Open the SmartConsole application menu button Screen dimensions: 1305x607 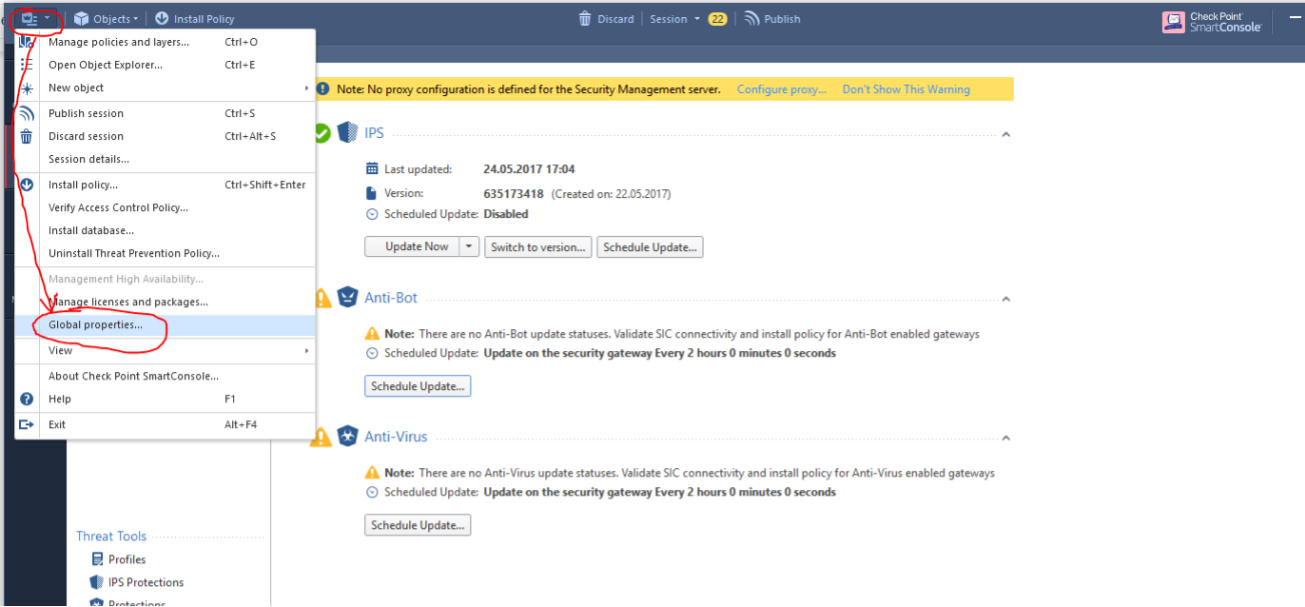tap(35, 18)
